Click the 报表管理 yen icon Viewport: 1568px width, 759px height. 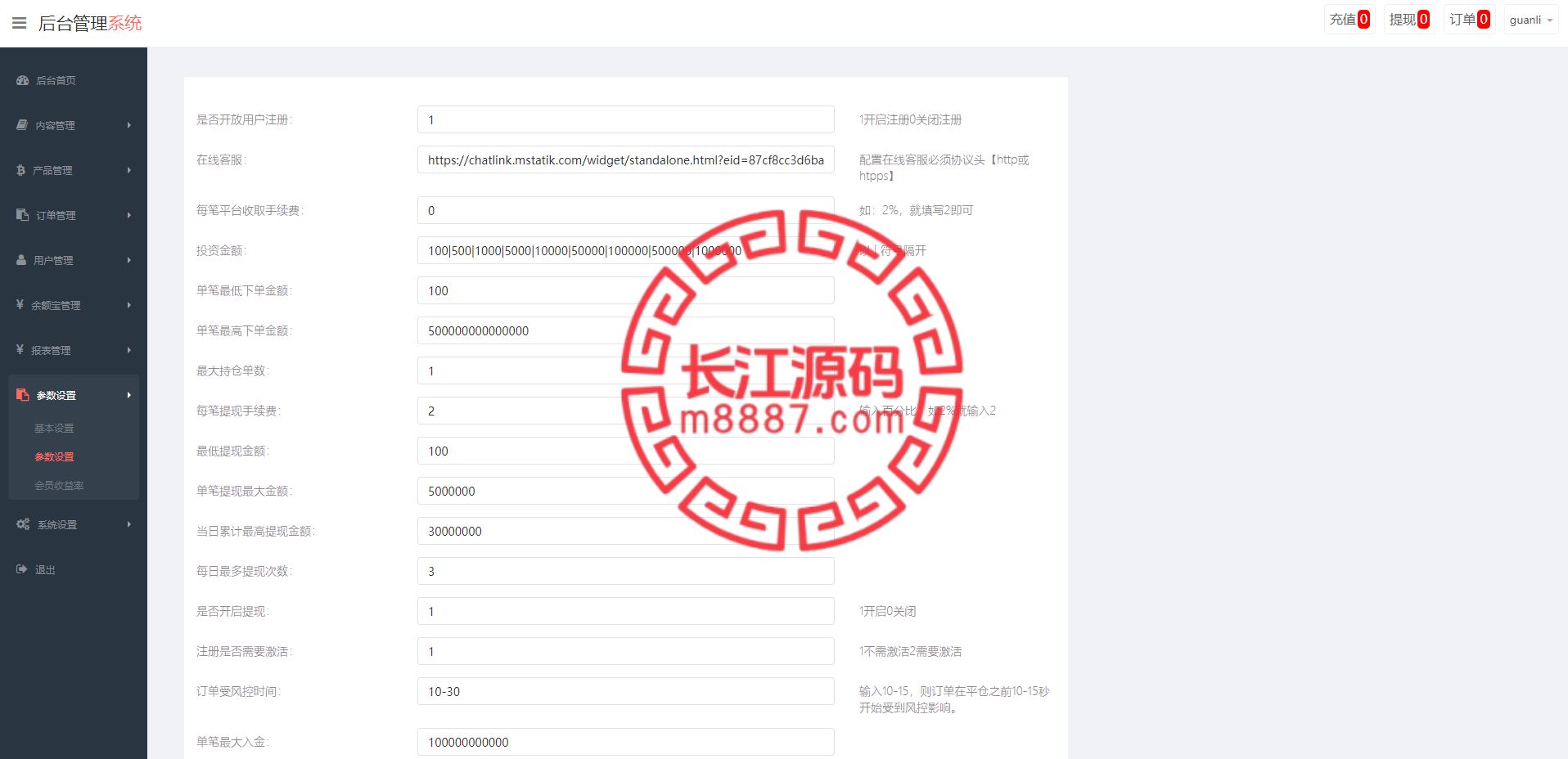click(x=20, y=349)
